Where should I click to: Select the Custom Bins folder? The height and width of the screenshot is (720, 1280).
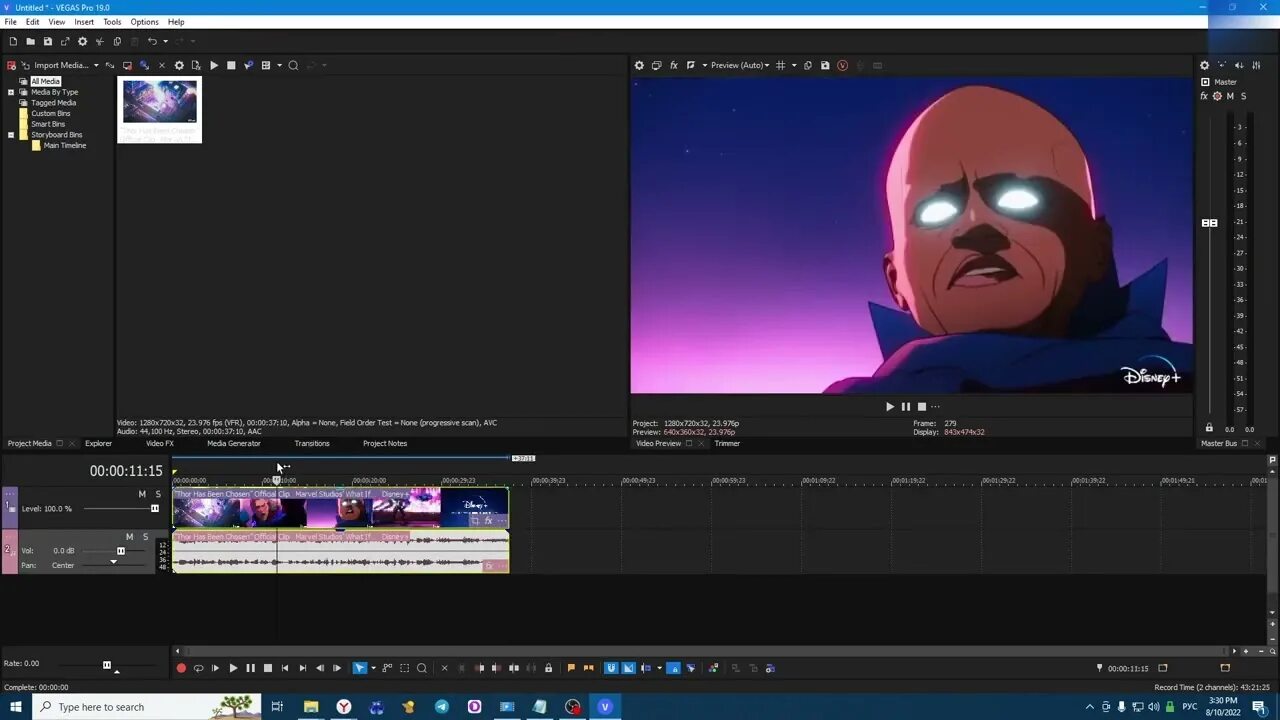click(x=50, y=113)
